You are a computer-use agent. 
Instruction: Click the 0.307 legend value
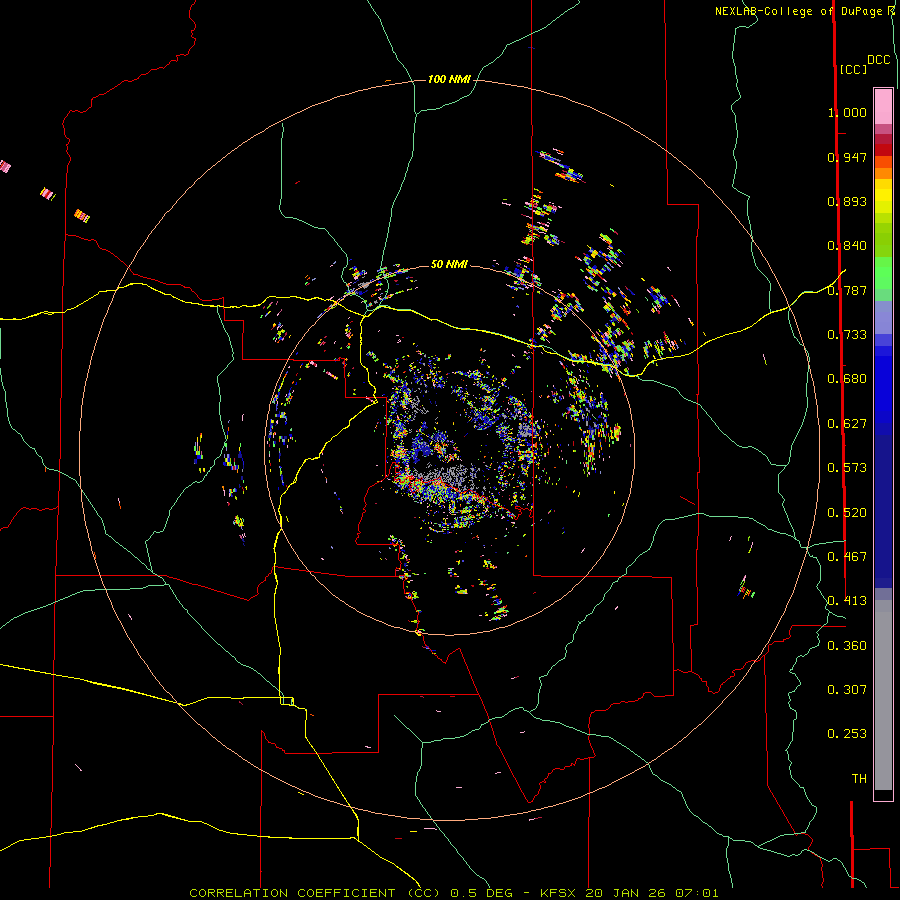(x=847, y=690)
